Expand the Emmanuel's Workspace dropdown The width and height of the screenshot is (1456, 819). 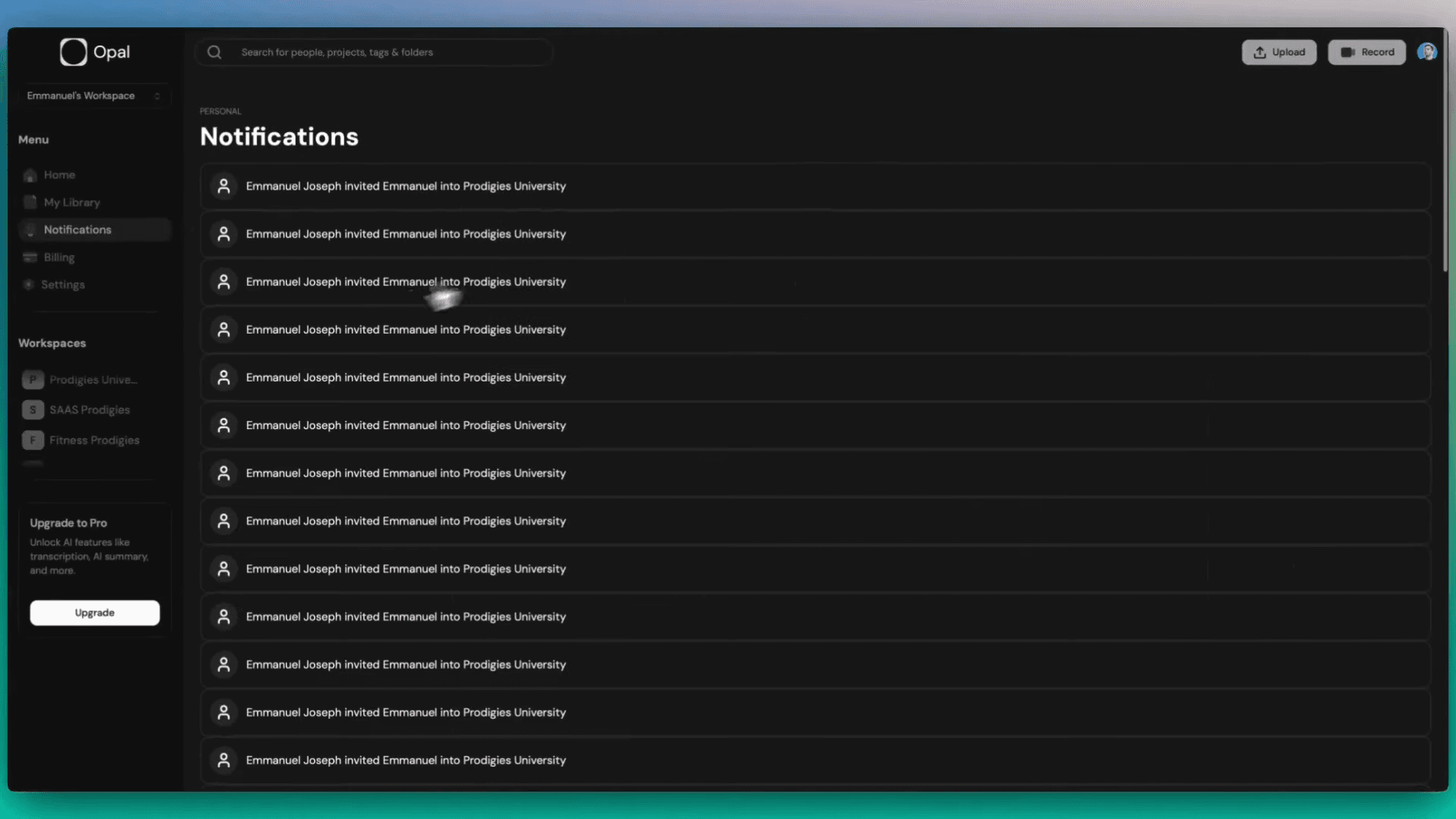tap(94, 96)
